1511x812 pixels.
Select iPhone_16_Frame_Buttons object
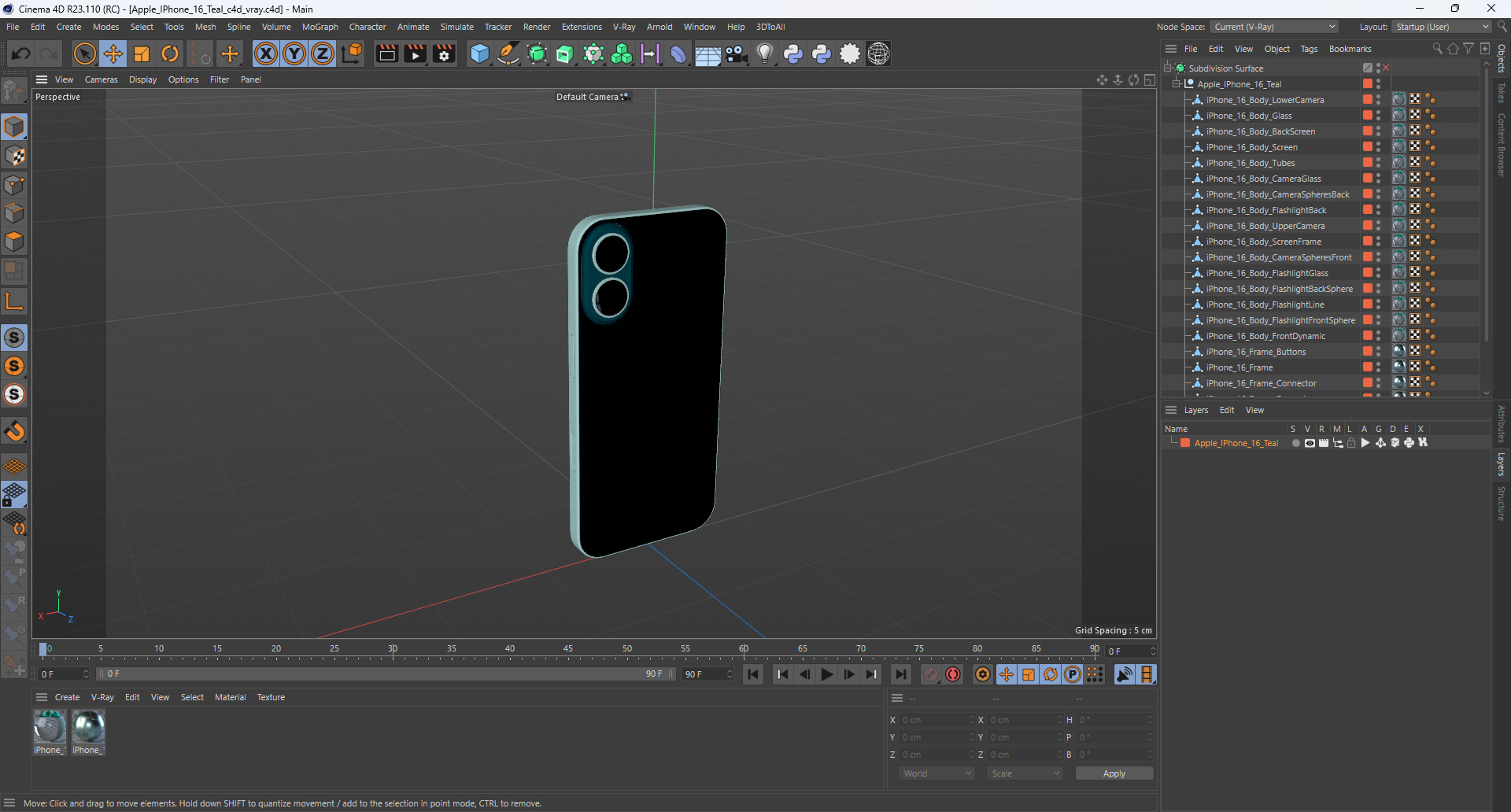tap(1255, 352)
